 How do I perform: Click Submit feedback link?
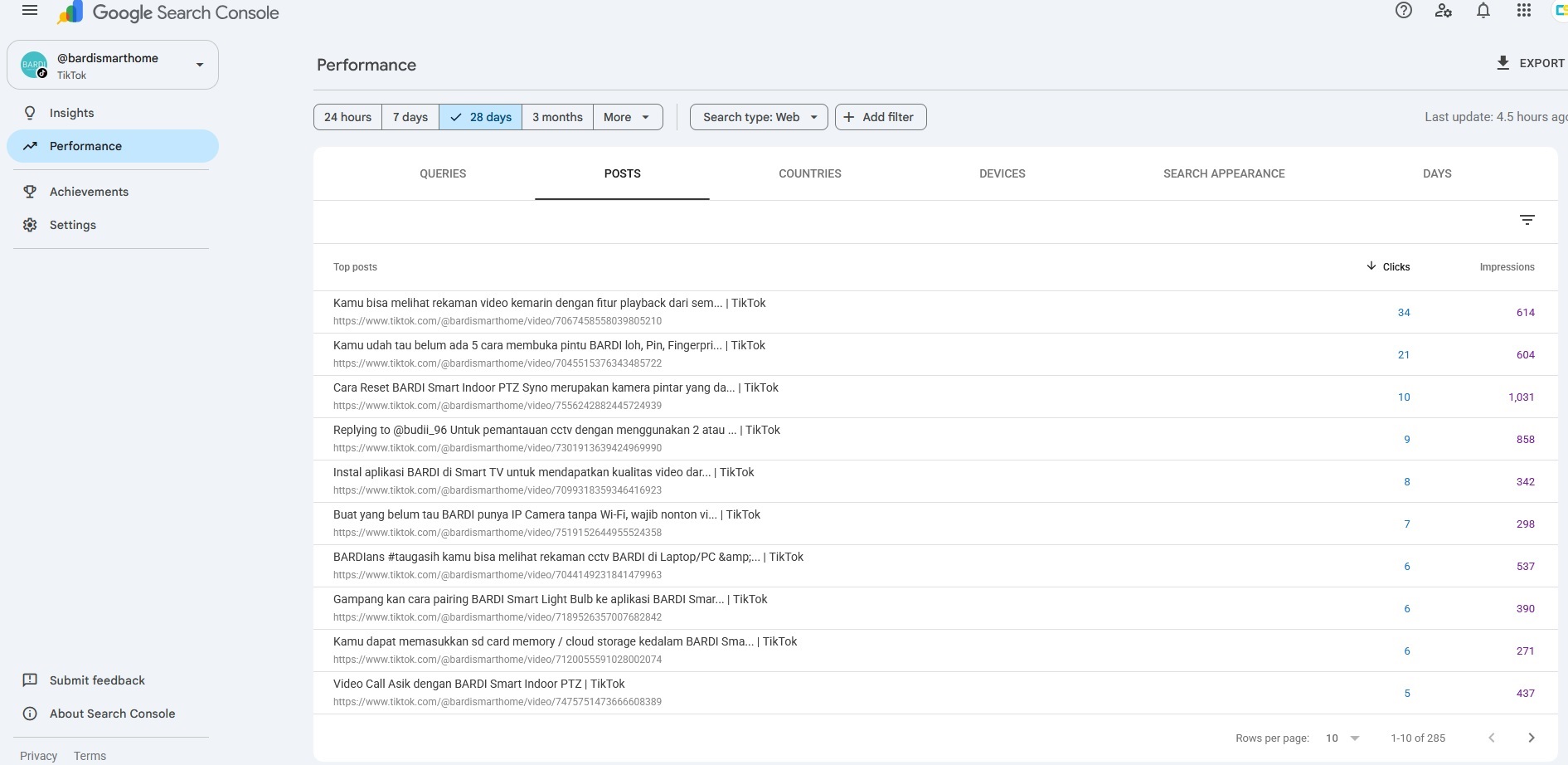[x=97, y=680]
